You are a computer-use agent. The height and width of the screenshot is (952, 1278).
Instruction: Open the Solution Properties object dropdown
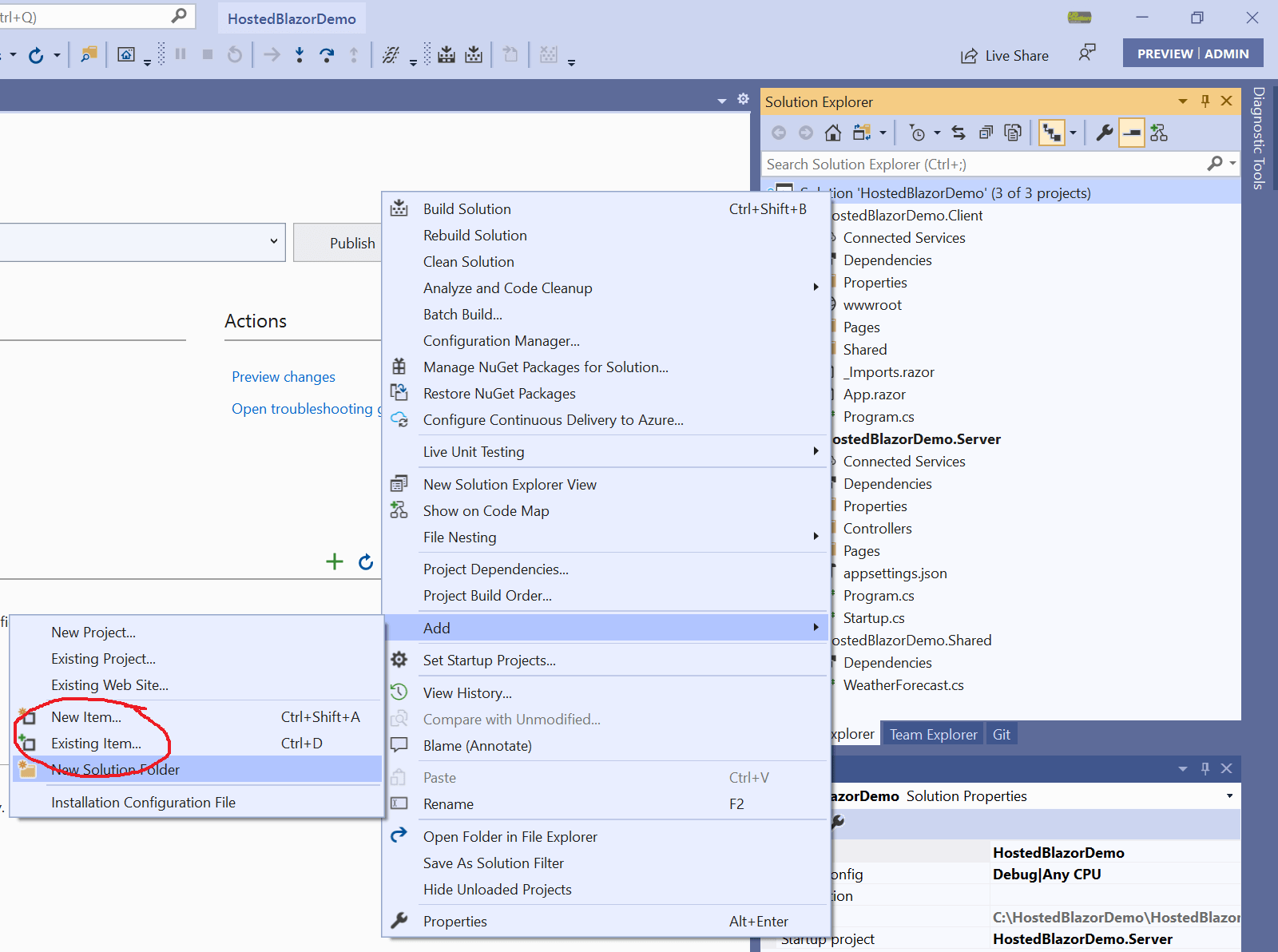coord(1229,796)
